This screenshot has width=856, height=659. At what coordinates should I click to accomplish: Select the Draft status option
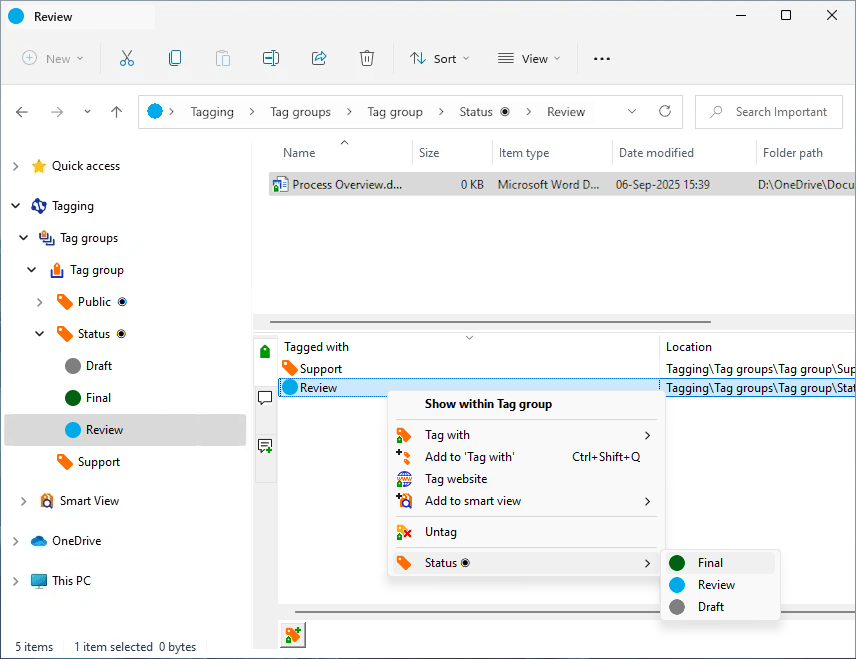(x=710, y=607)
